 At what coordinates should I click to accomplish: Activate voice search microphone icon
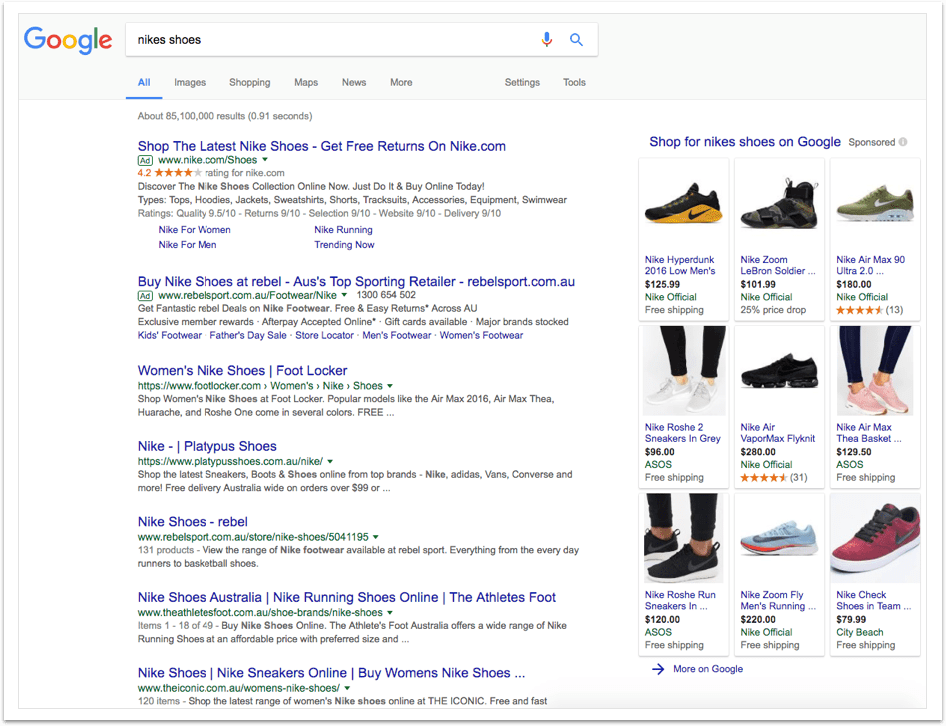[547, 40]
